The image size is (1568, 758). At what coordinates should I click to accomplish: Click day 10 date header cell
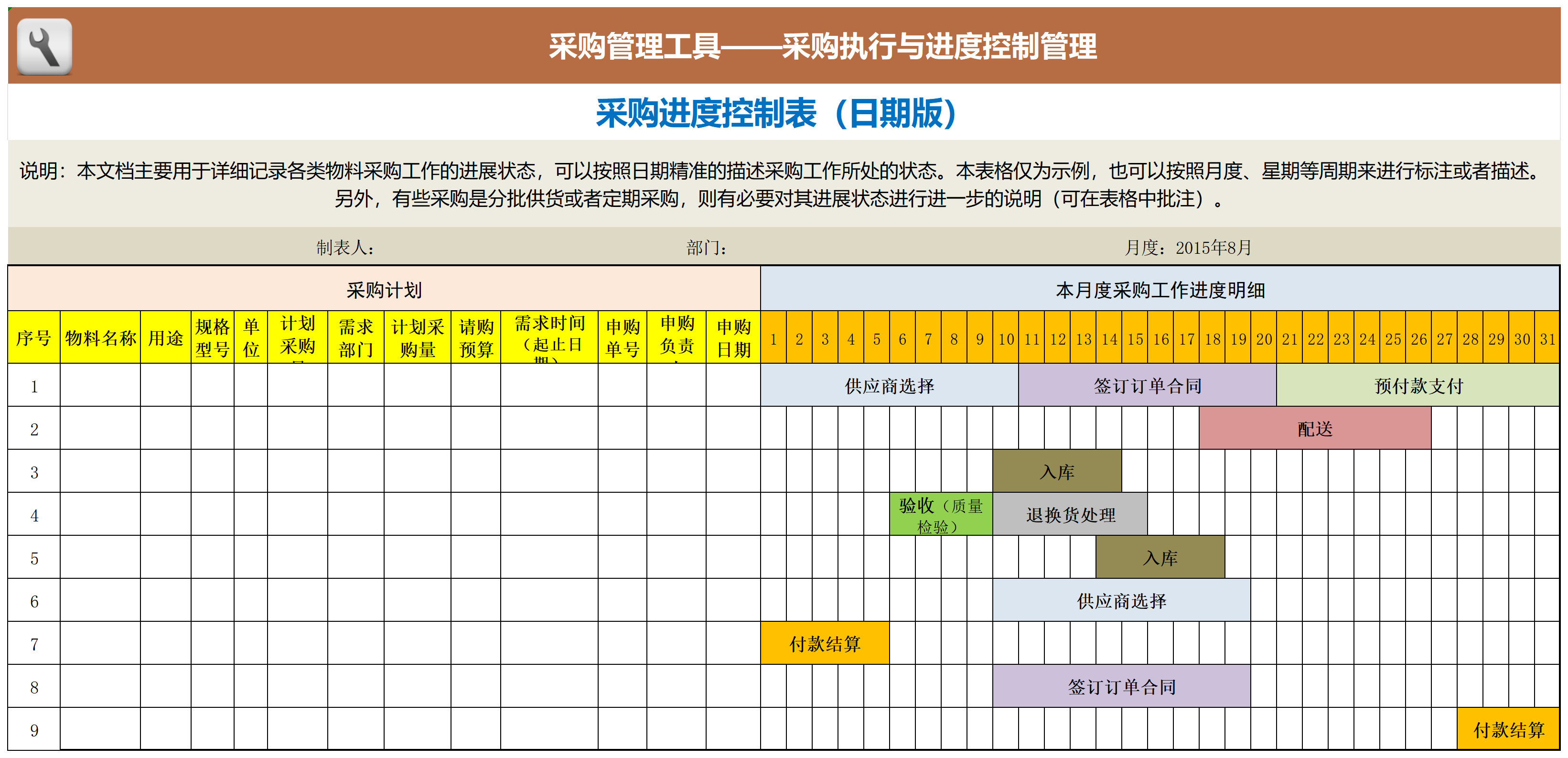point(1006,338)
